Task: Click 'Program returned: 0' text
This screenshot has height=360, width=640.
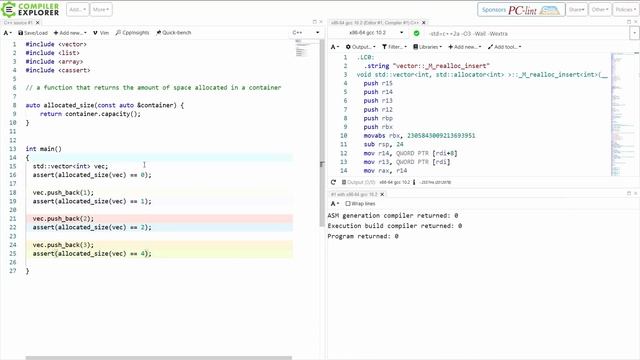Action: point(363,236)
